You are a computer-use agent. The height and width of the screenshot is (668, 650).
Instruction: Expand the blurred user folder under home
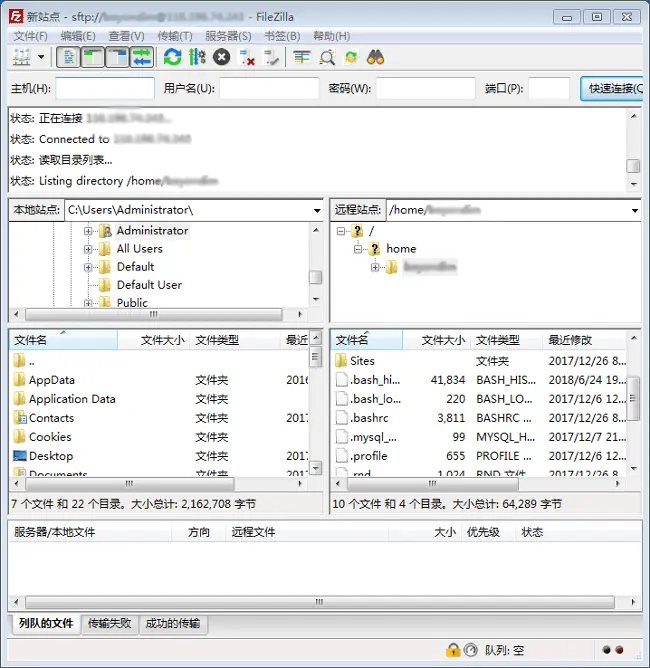[375, 267]
